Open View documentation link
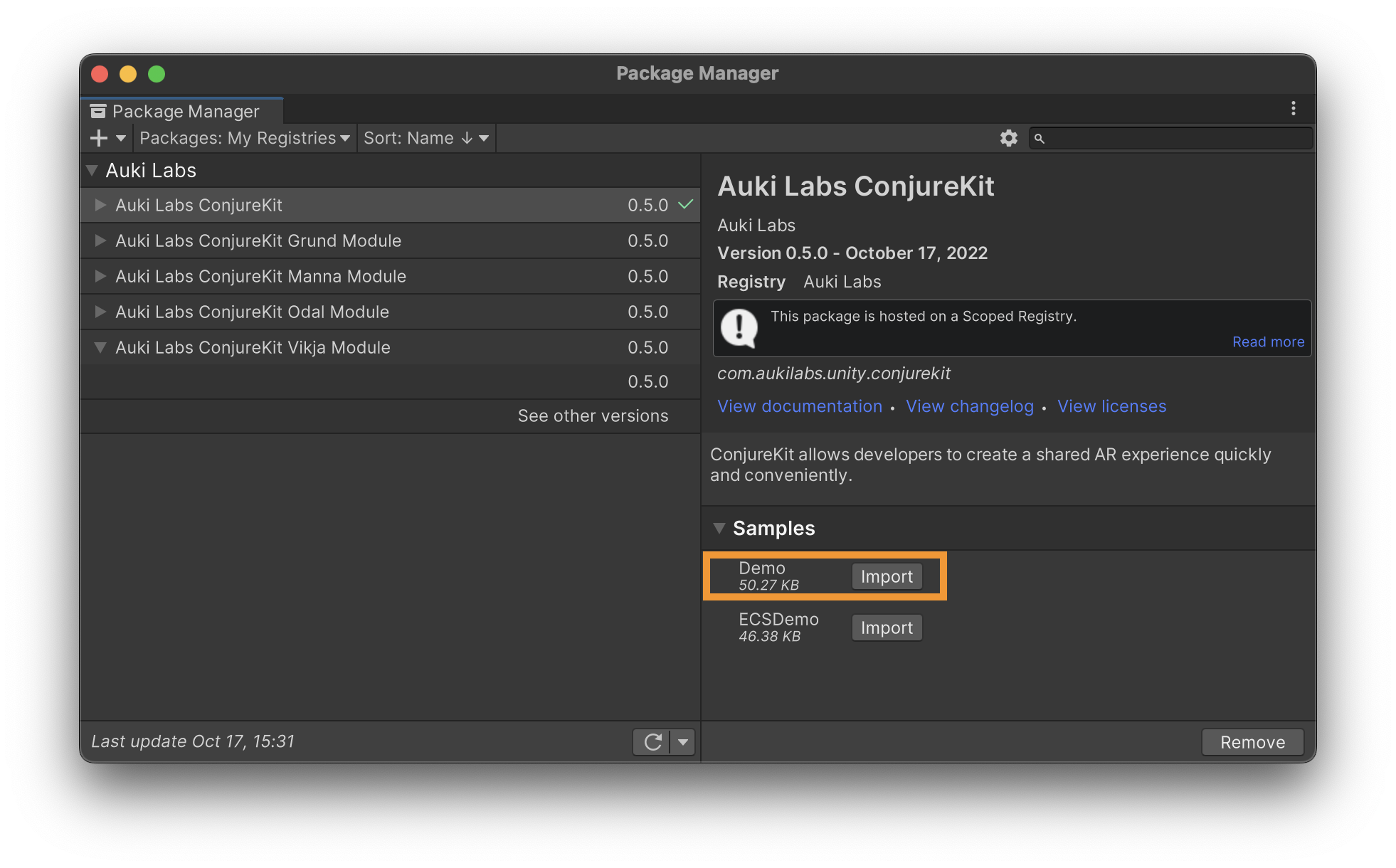The image size is (1396, 868). click(x=800, y=406)
